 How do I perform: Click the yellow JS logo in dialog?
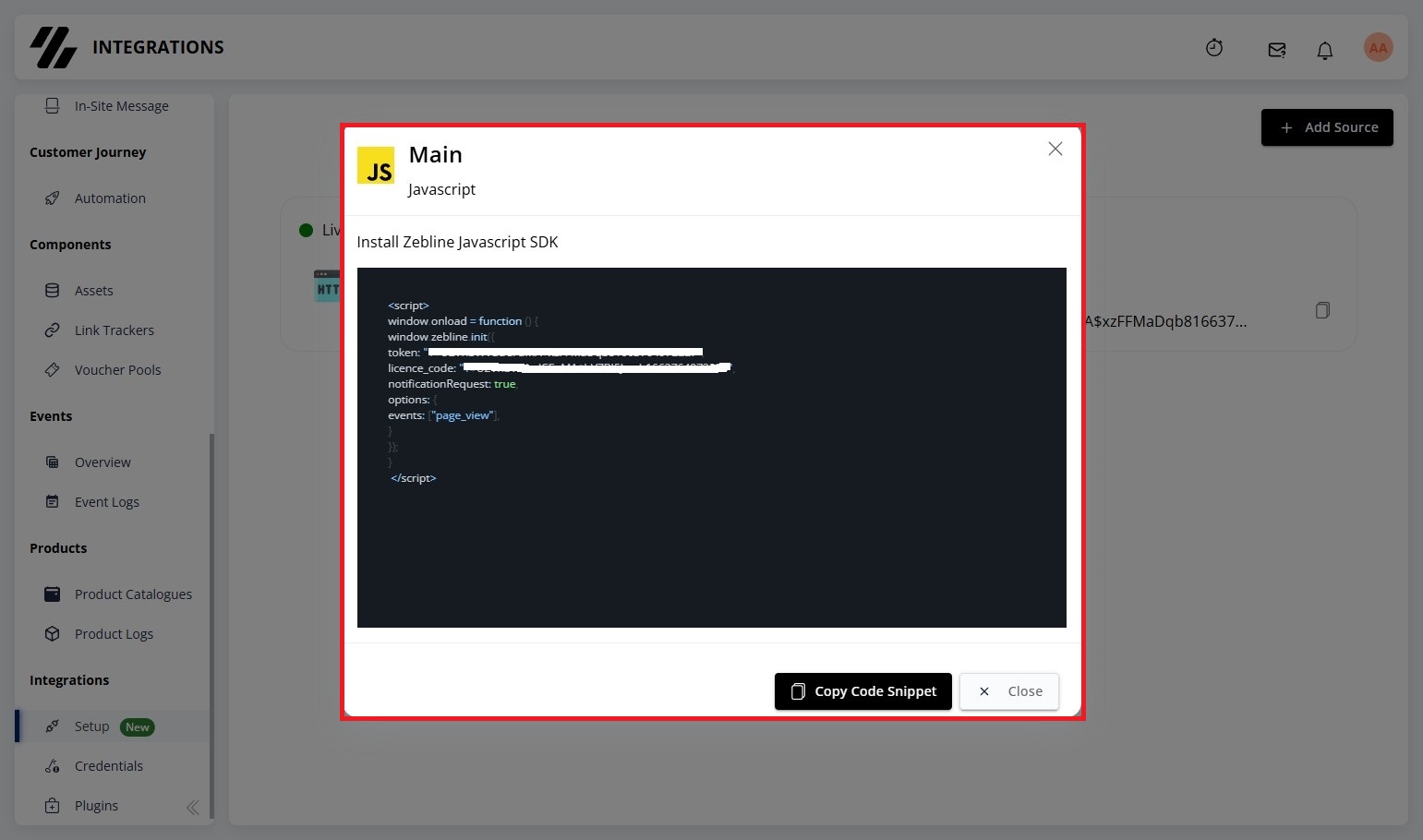(376, 165)
